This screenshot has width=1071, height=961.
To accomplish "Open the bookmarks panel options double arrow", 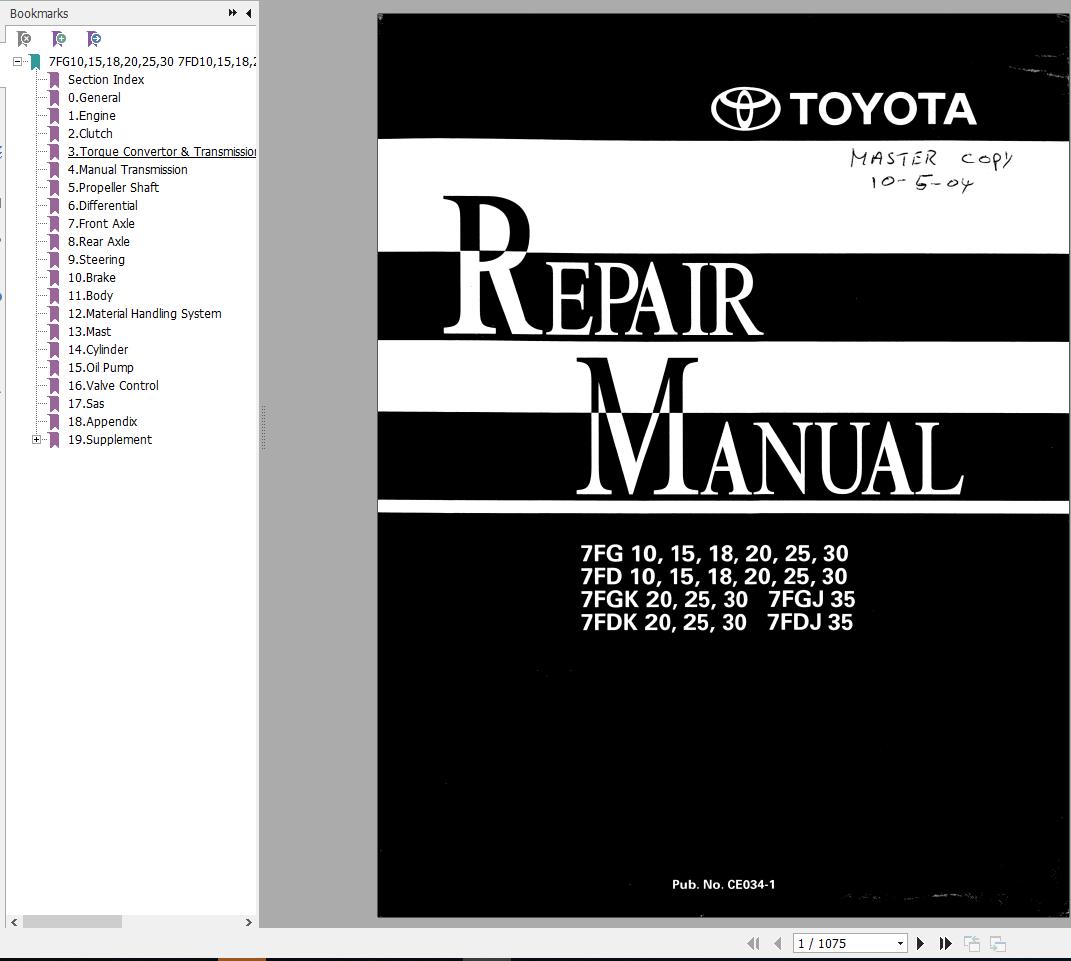I will [233, 13].
